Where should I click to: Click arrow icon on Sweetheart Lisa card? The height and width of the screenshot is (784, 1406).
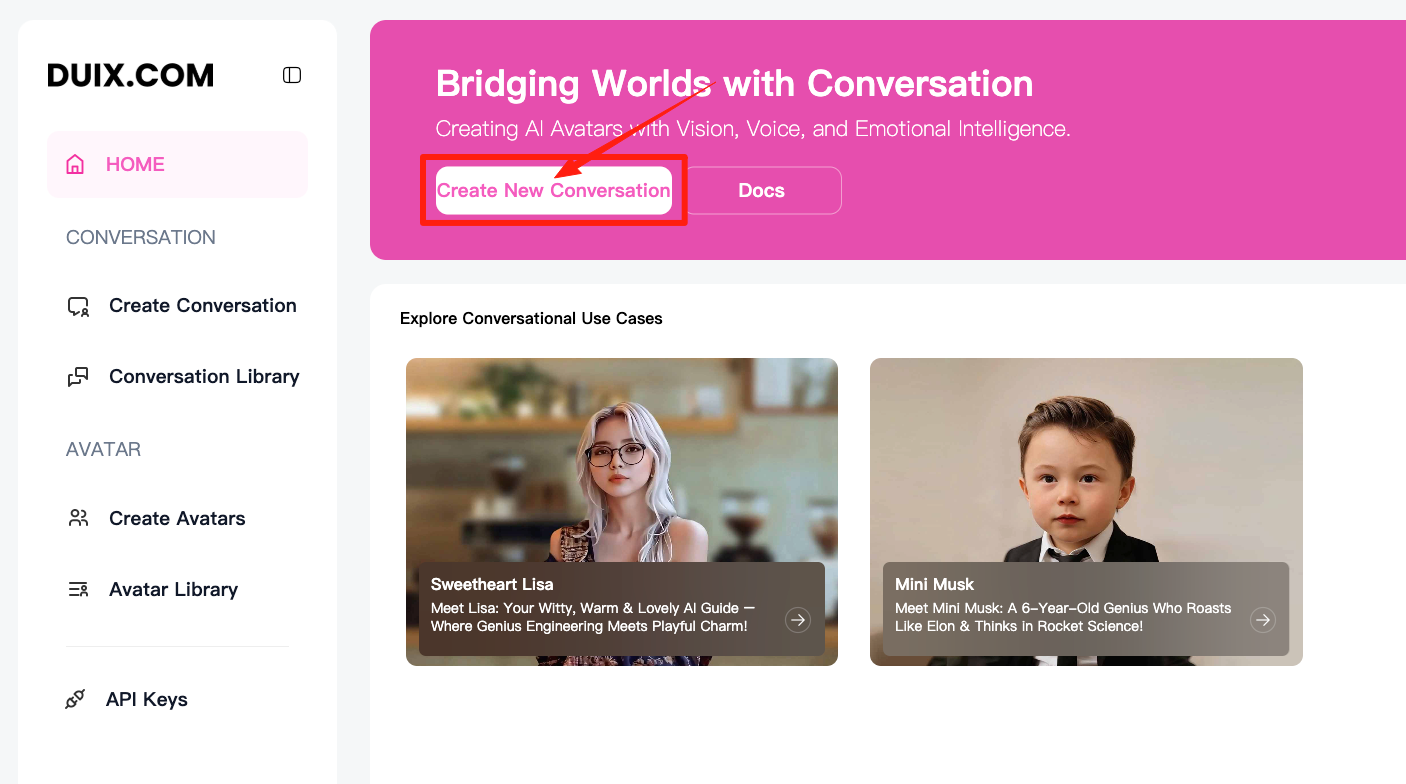tap(797, 620)
